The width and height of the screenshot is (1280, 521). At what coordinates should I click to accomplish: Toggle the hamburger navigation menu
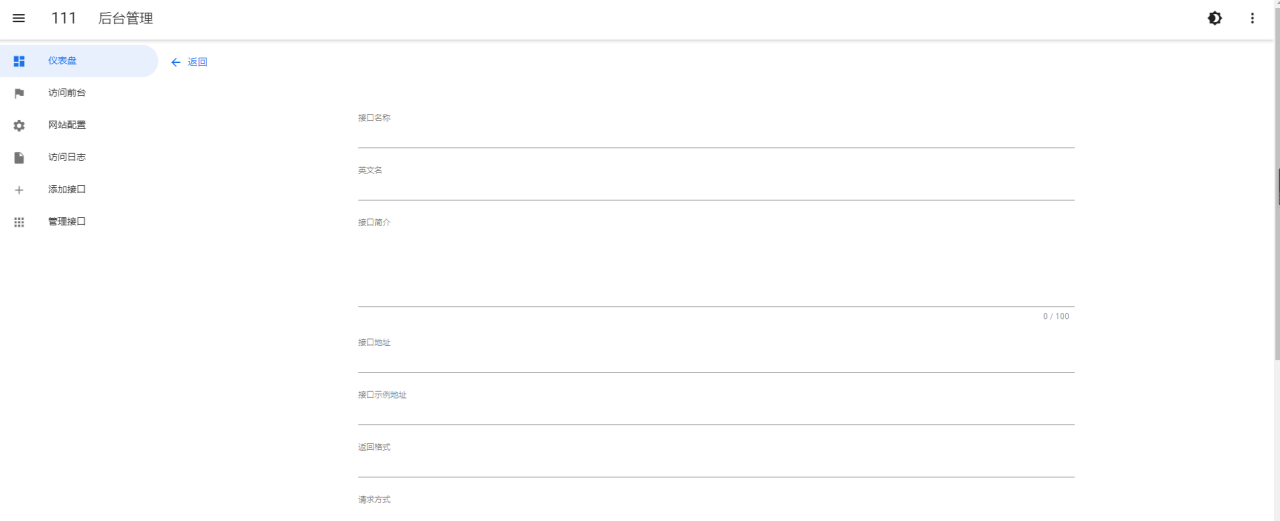point(18,18)
